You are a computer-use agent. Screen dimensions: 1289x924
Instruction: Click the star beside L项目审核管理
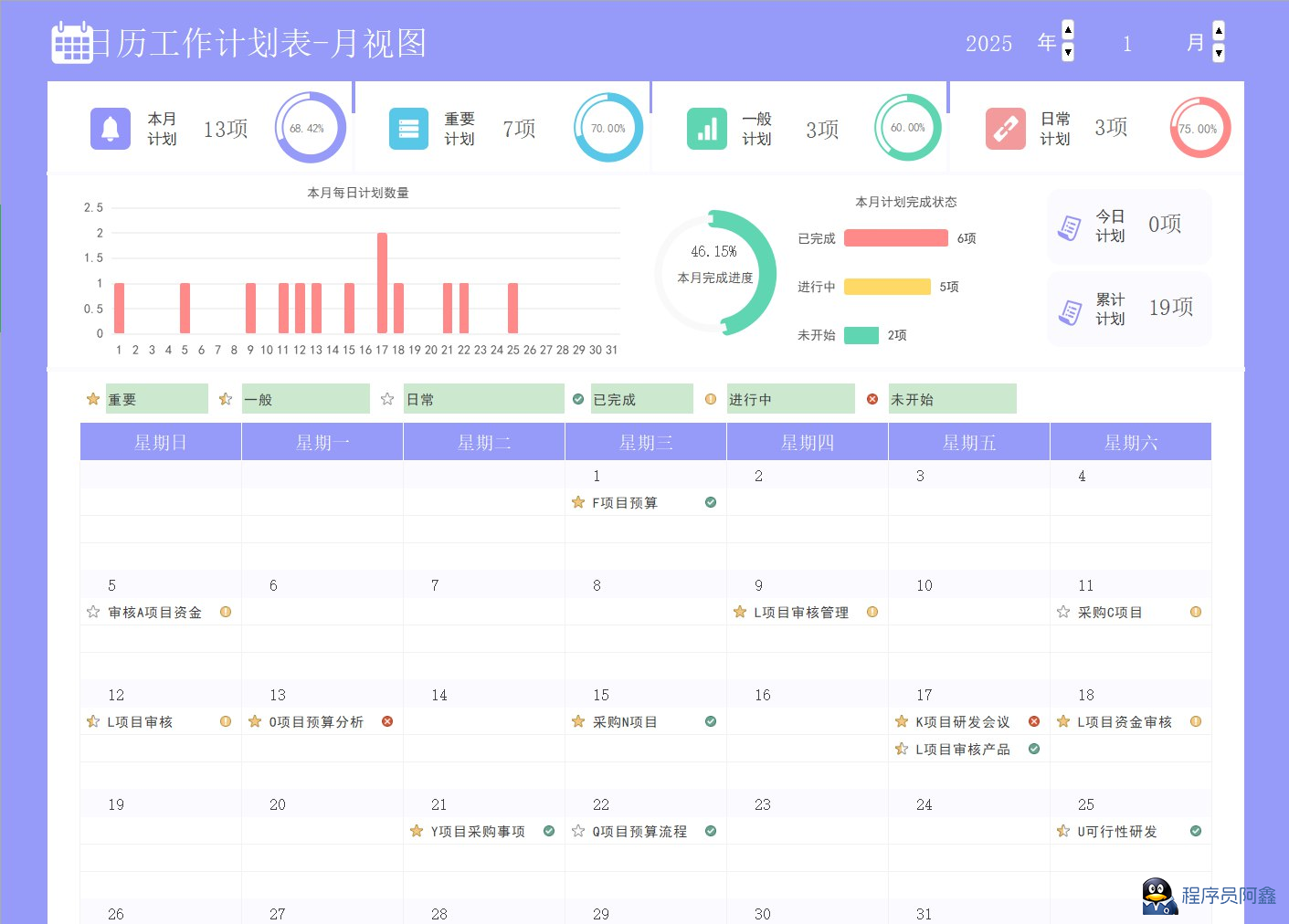(x=740, y=612)
